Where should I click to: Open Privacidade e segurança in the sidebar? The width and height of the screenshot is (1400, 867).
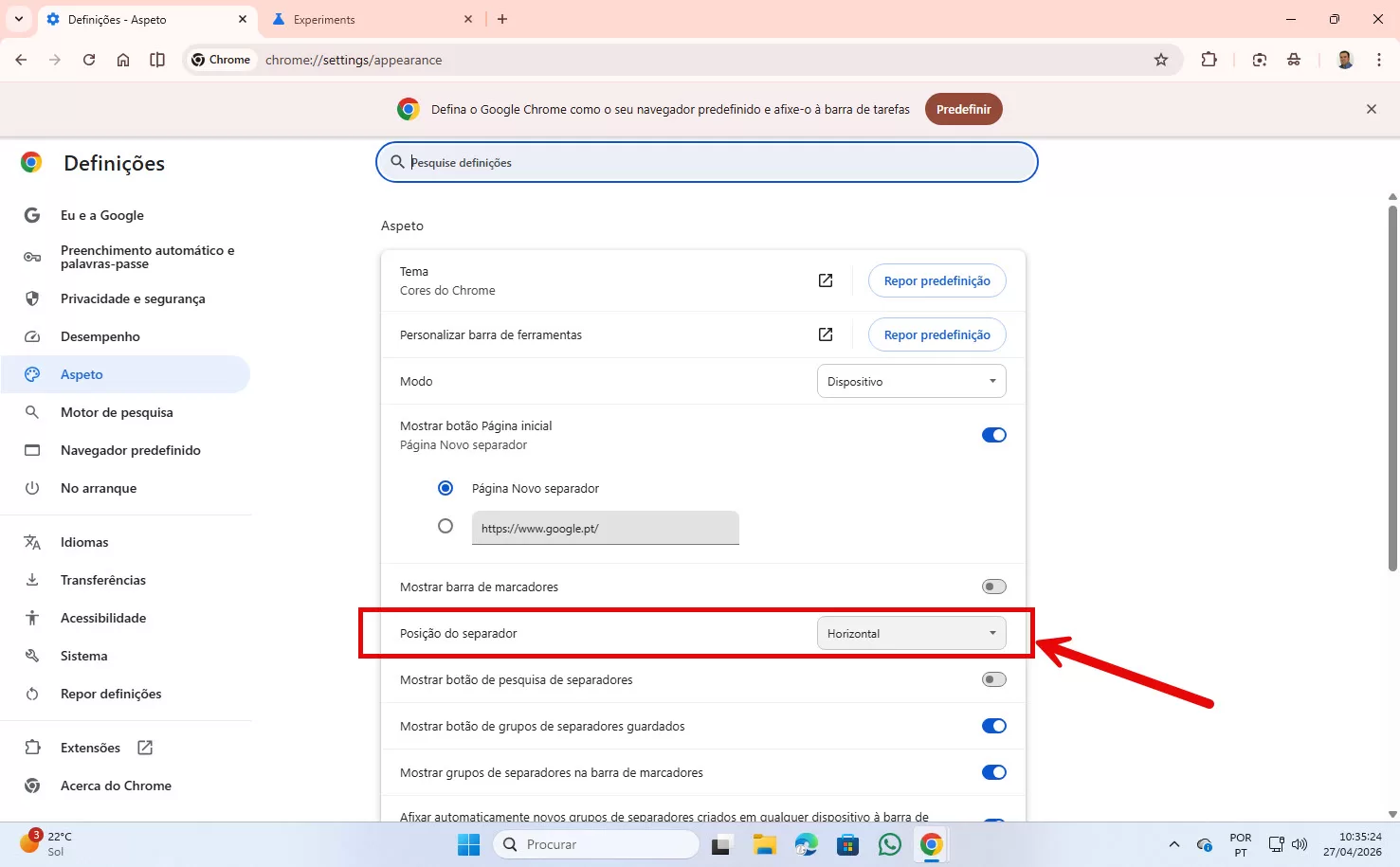133,298
